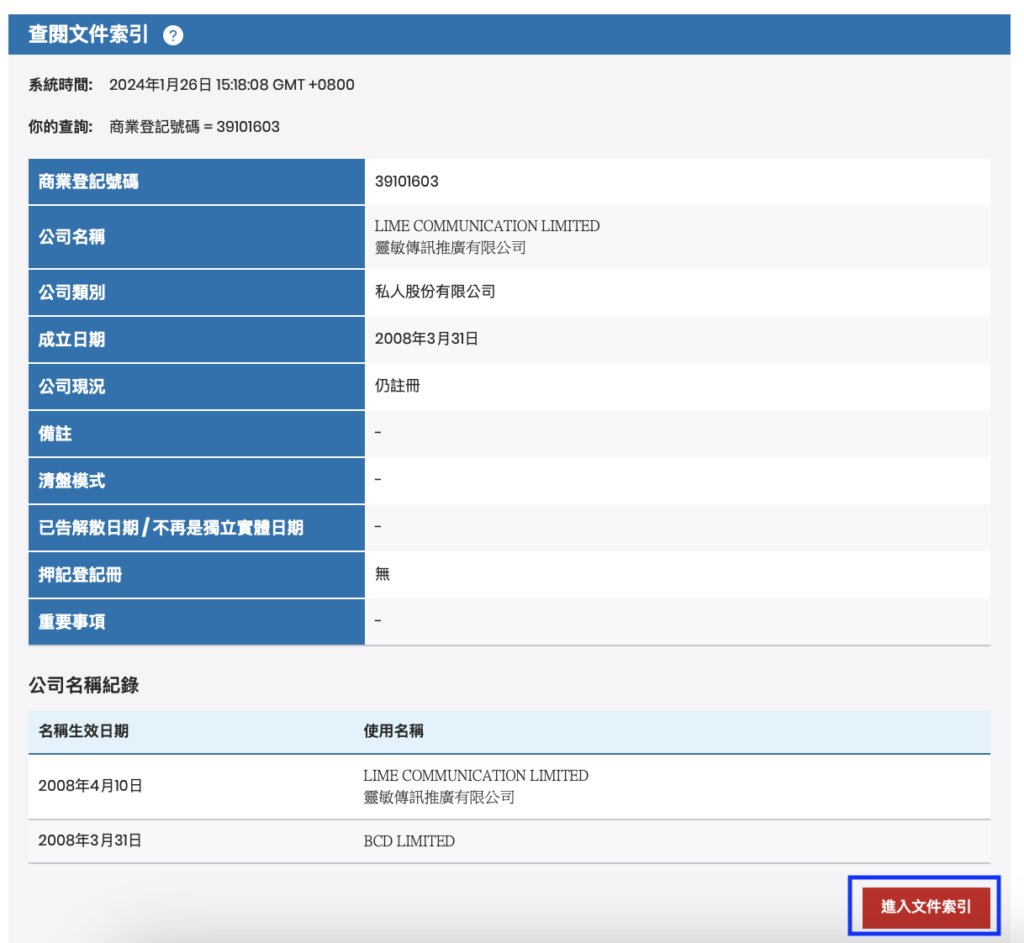This screenshot has width=1024, height=943.
Task: Click the 使用名稱 column header
Action: (x=393, y=731)
